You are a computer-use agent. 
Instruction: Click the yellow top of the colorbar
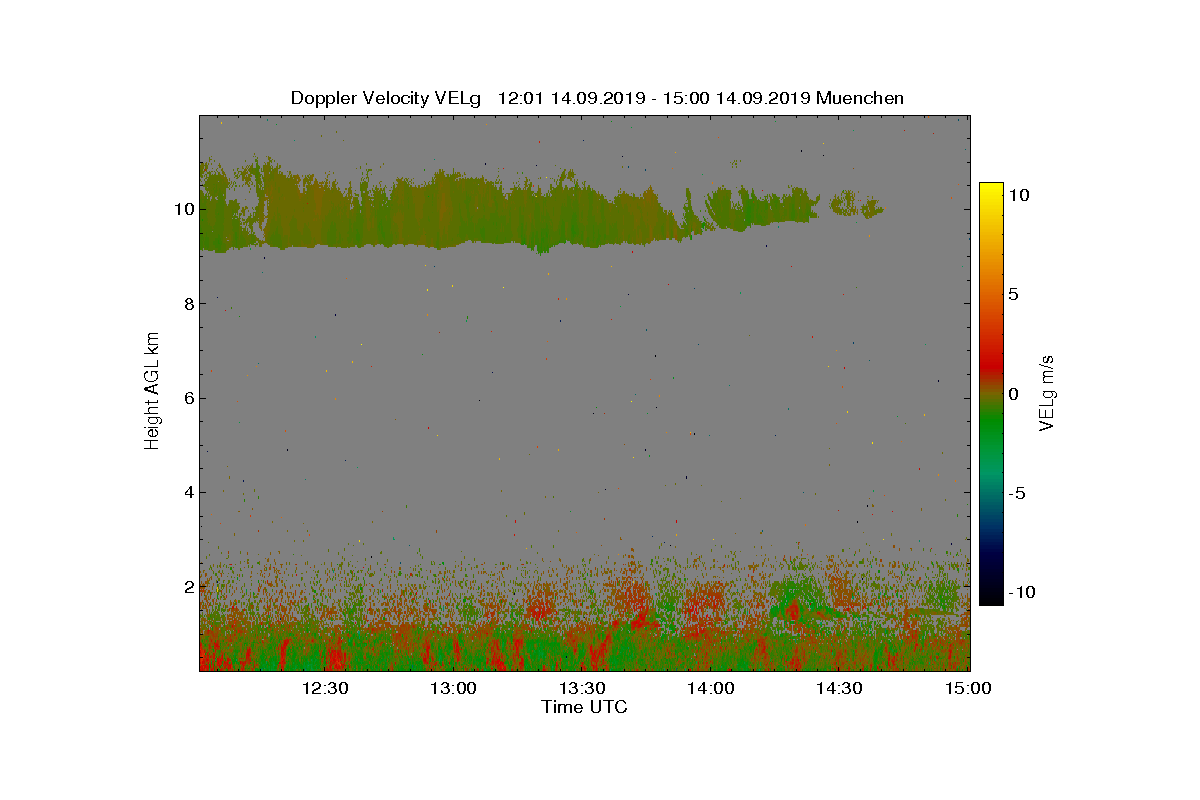[x=991, y=190]
